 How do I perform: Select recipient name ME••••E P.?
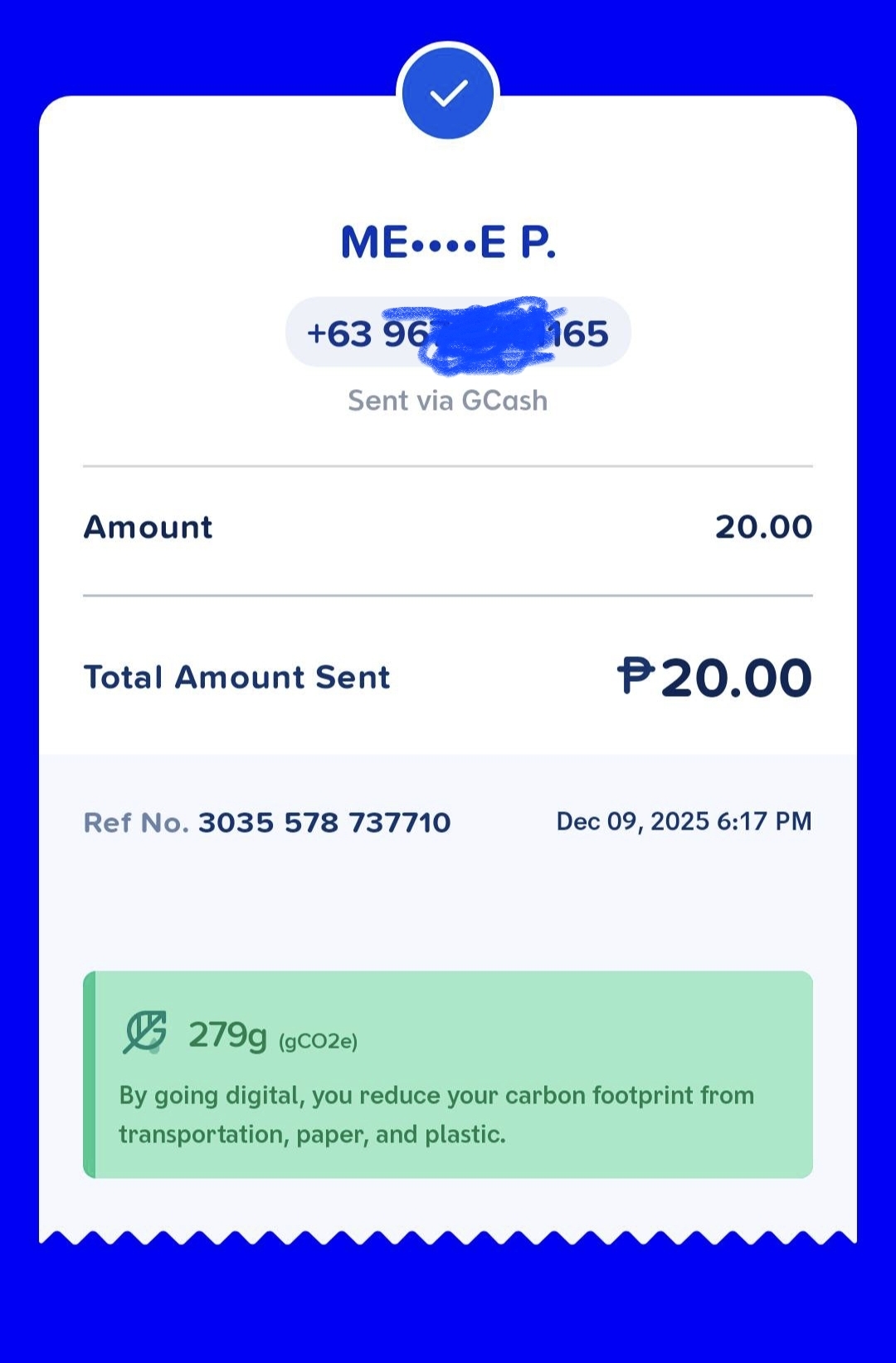(x=448, y=242)
